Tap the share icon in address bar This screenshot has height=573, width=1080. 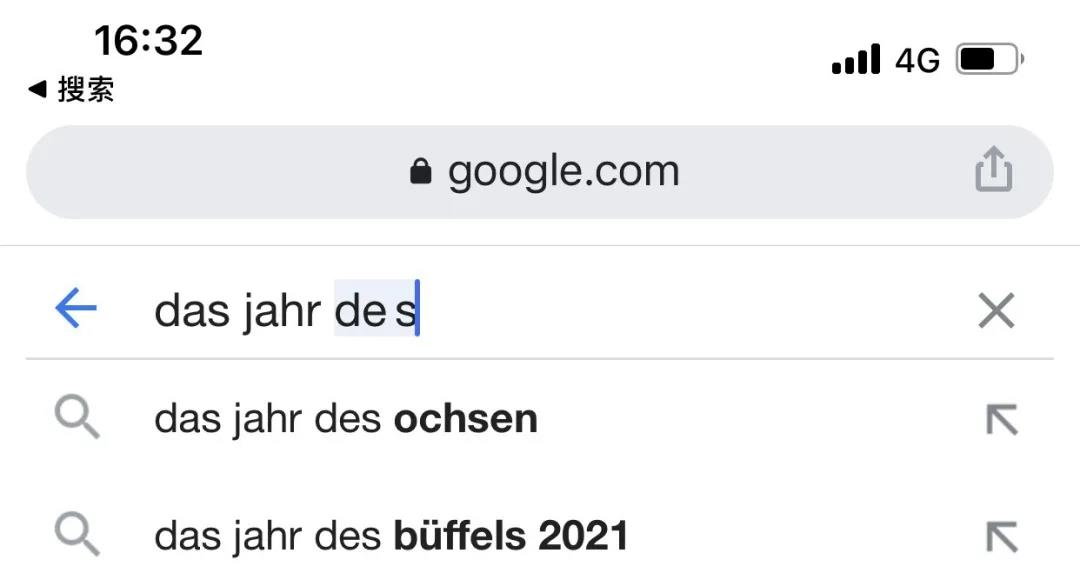(x=993, y=169)
